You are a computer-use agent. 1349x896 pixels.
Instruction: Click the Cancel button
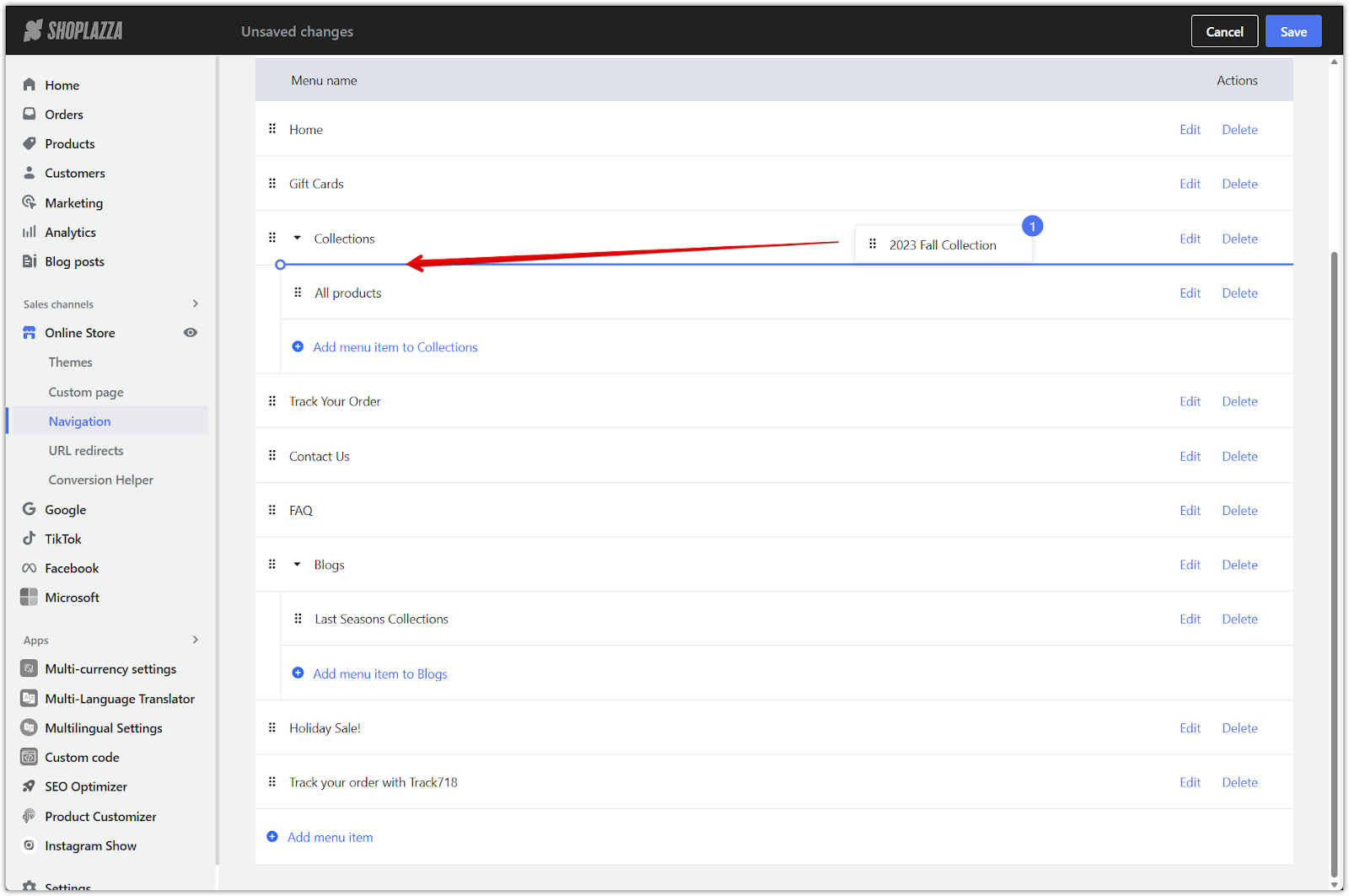(x=1224, y=31)
